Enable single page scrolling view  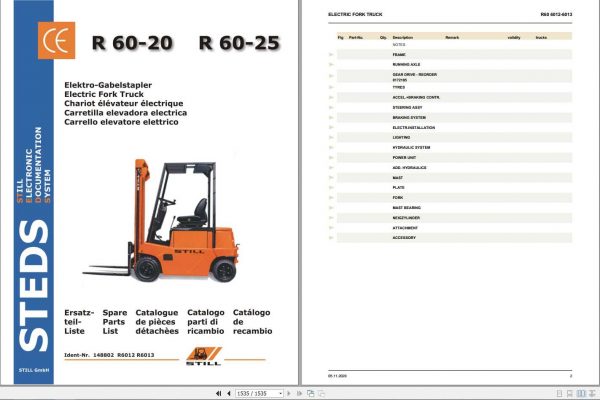570,393
